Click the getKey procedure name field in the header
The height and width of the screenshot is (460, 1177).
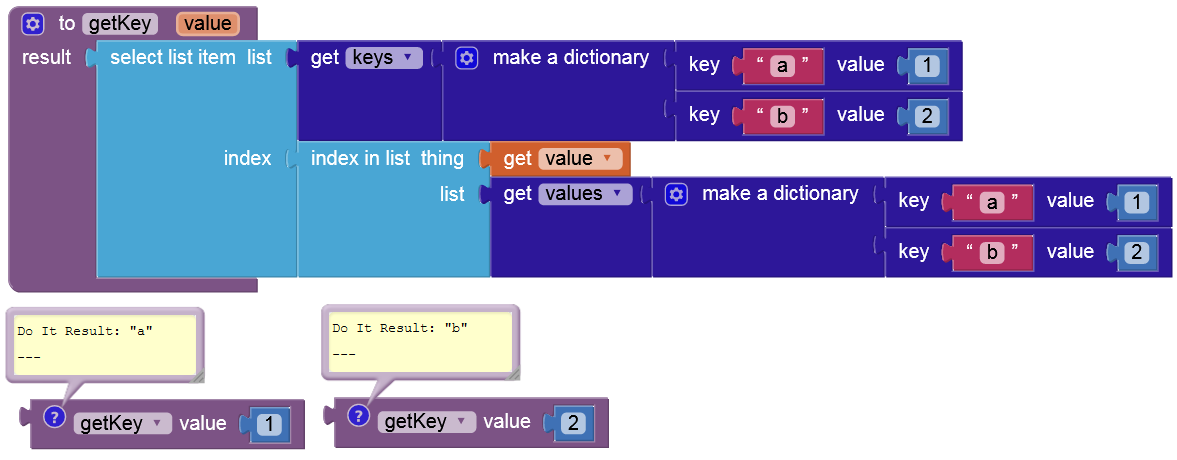coord(120,24)
